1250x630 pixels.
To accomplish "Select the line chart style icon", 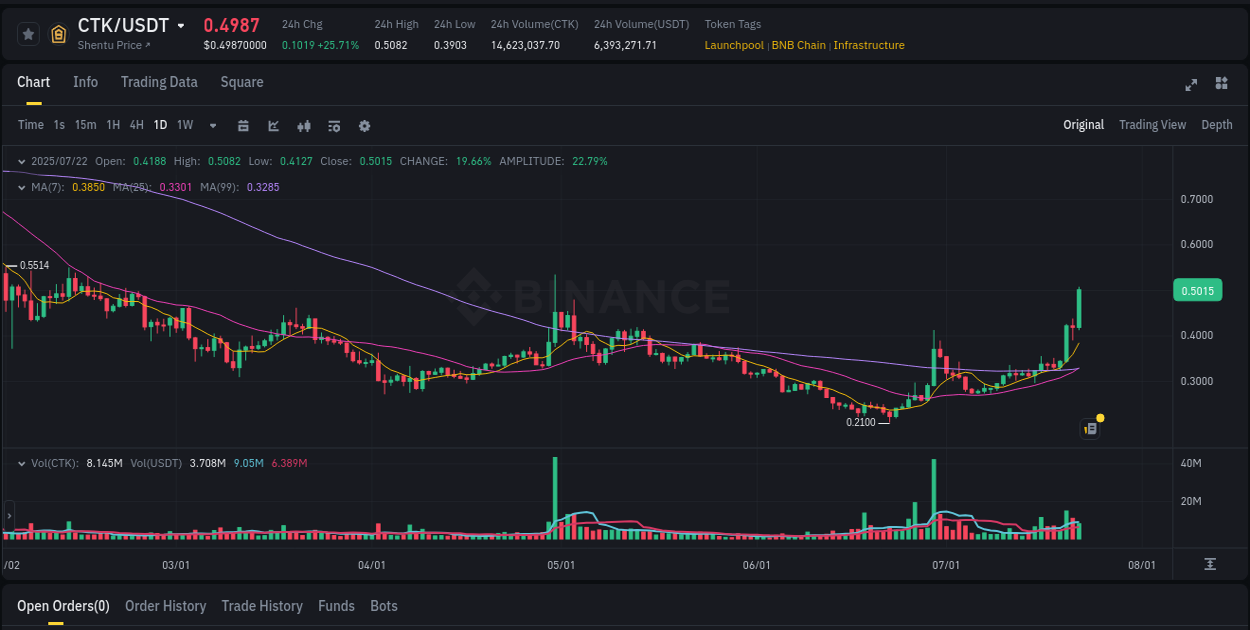I will (x=273, y=124).
